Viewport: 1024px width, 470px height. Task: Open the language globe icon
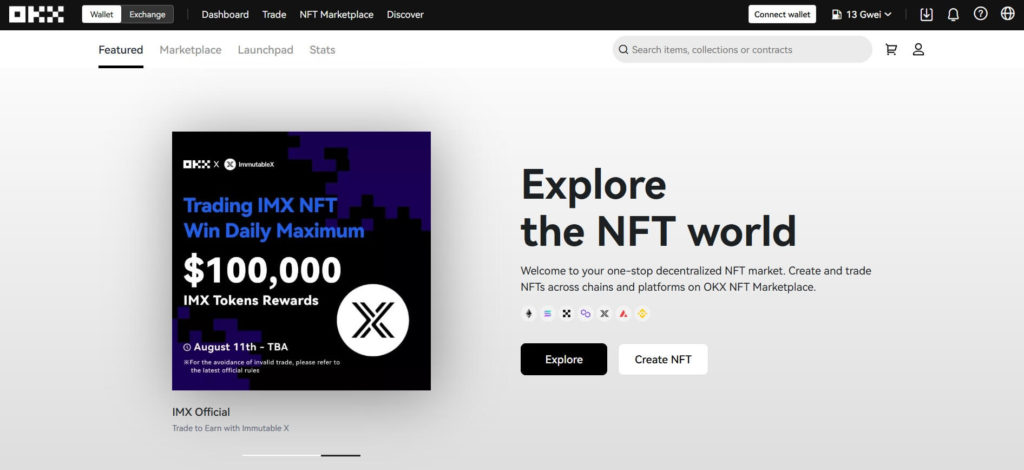click(1008, 14)
